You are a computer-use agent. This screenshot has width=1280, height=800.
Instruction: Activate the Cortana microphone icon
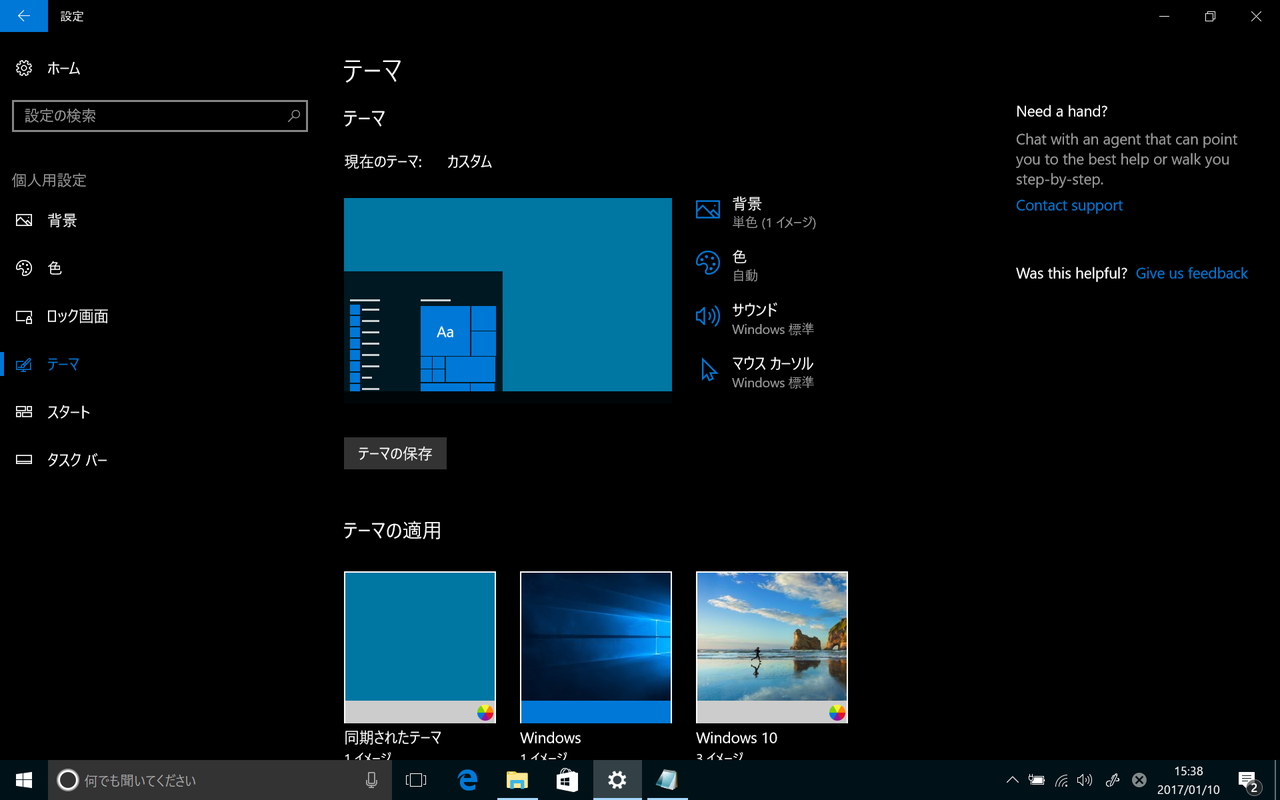372,780
